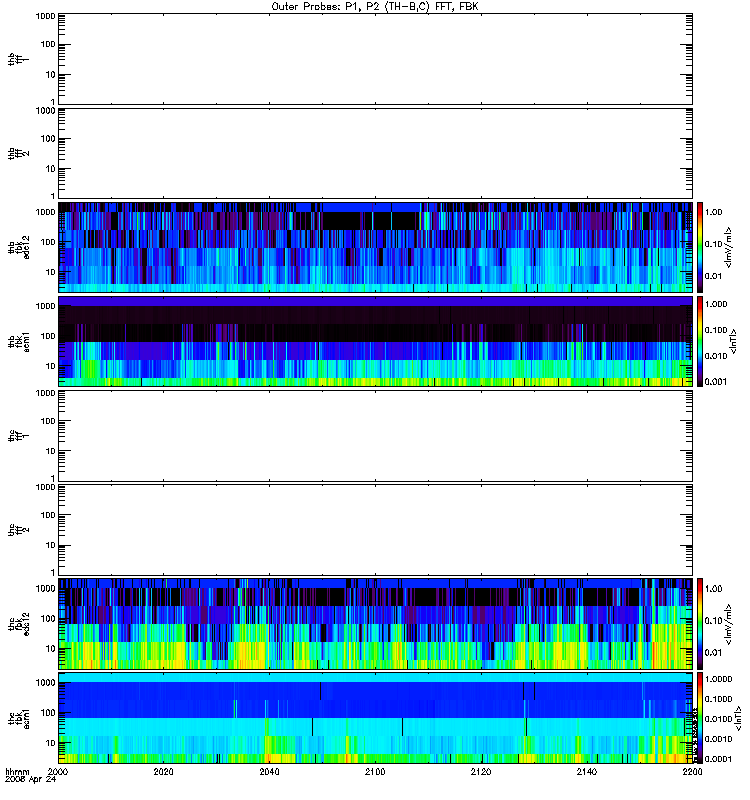Click the 'thb fbk scm1' y-axis title
The height and width of the screenshot is (800, 750).
(x=19, y=341)
